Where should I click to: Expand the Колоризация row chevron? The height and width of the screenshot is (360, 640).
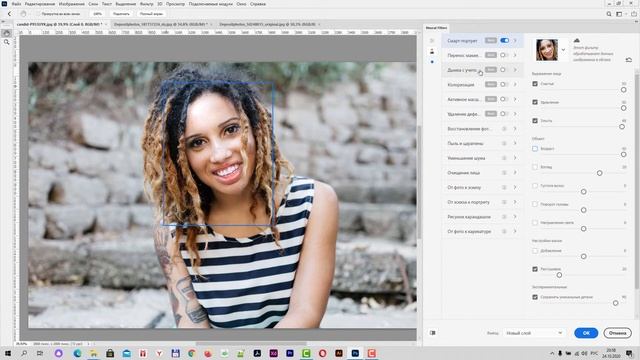pos(515,84)
